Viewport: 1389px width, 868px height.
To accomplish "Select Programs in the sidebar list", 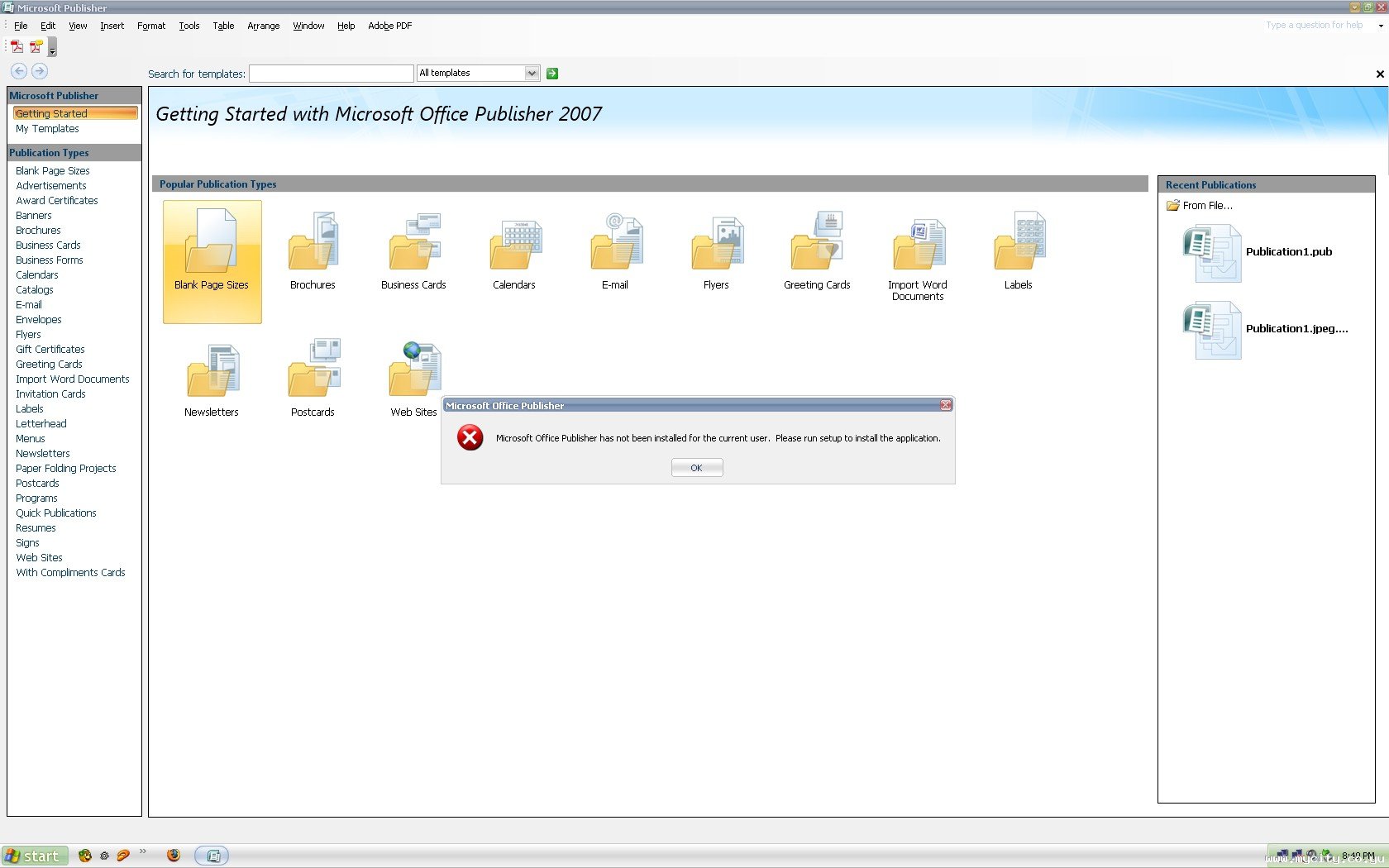I will (x=37, y=498).
